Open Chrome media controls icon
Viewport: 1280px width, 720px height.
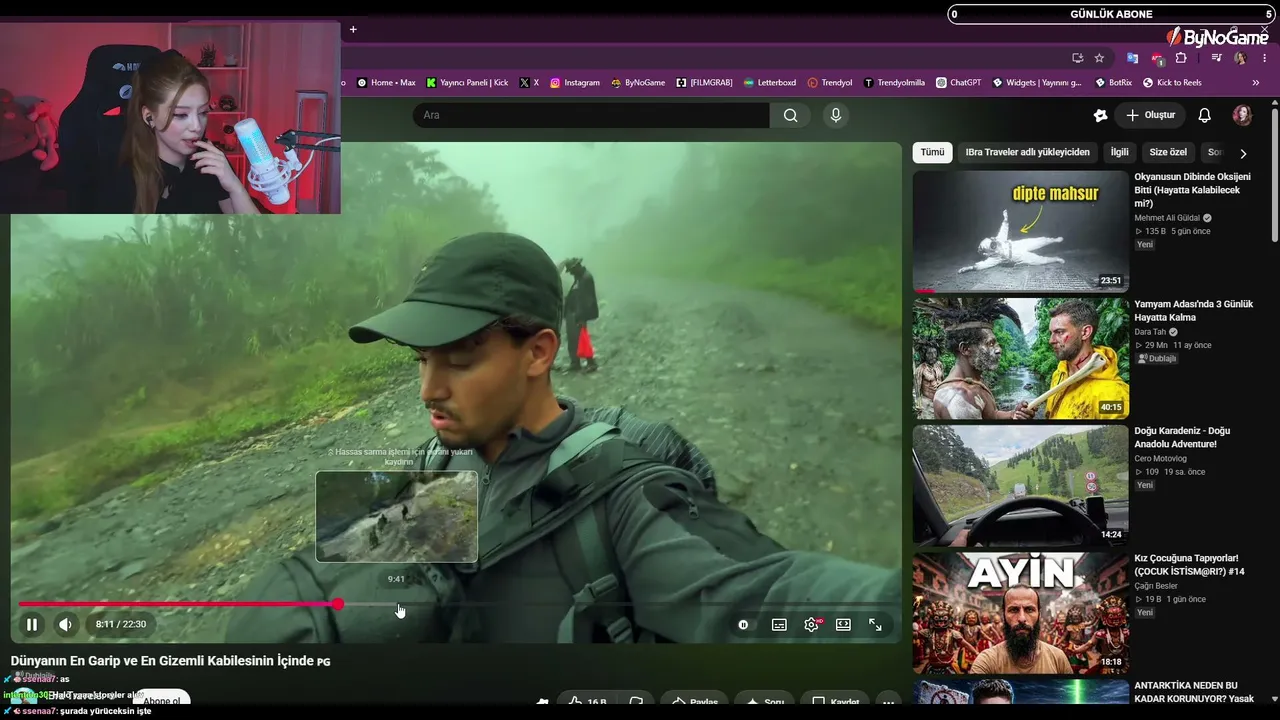pos(1216,58)
